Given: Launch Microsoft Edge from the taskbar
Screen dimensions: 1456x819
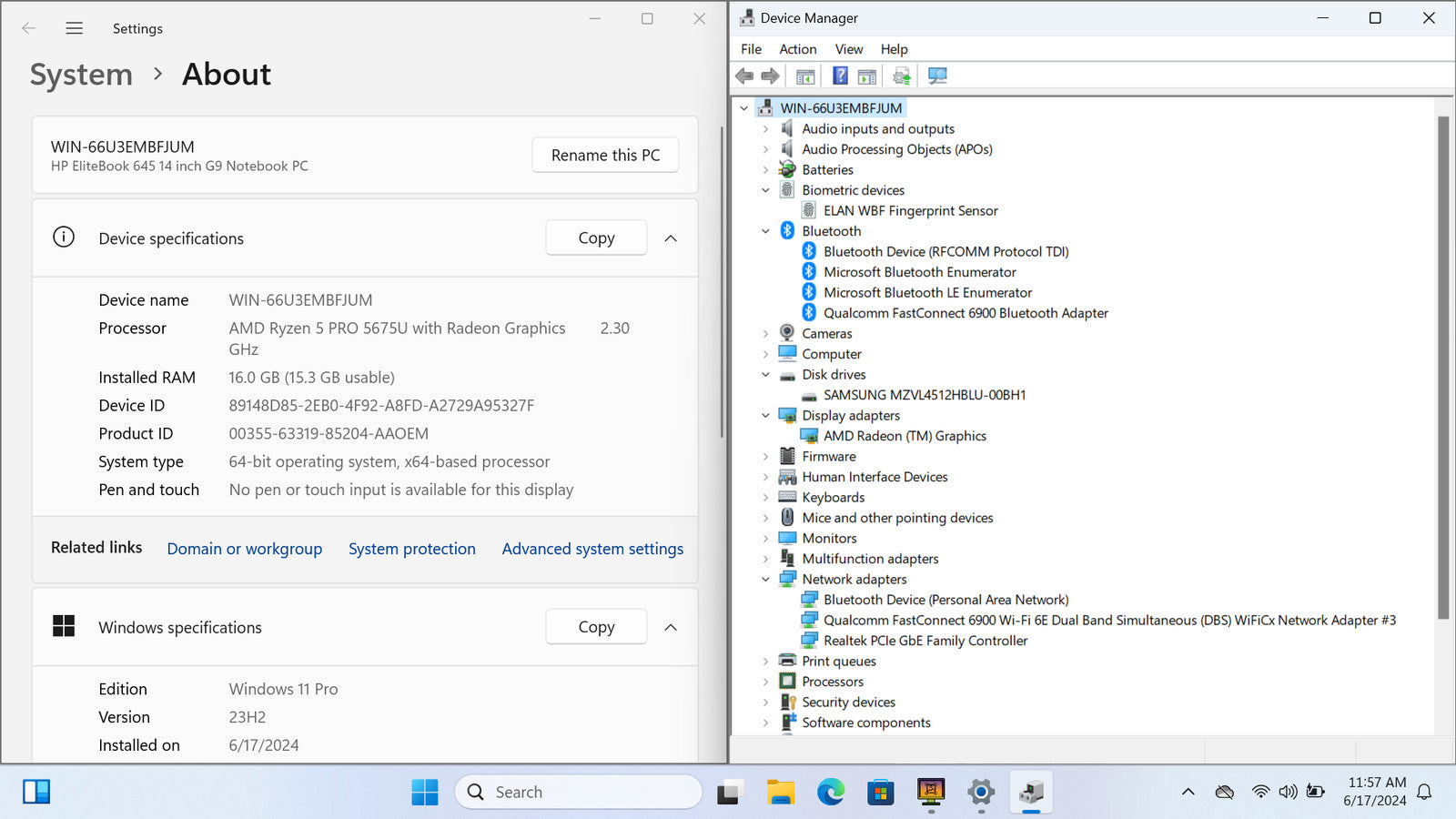Looking at the screenshot, I should point(830,792).
